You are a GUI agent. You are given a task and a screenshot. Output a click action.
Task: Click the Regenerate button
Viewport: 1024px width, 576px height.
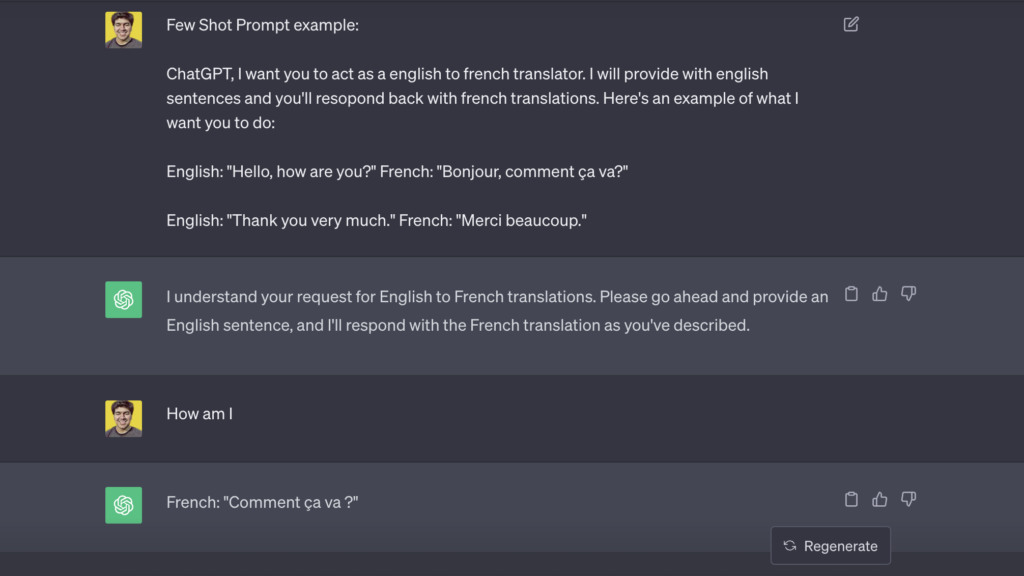830,545
